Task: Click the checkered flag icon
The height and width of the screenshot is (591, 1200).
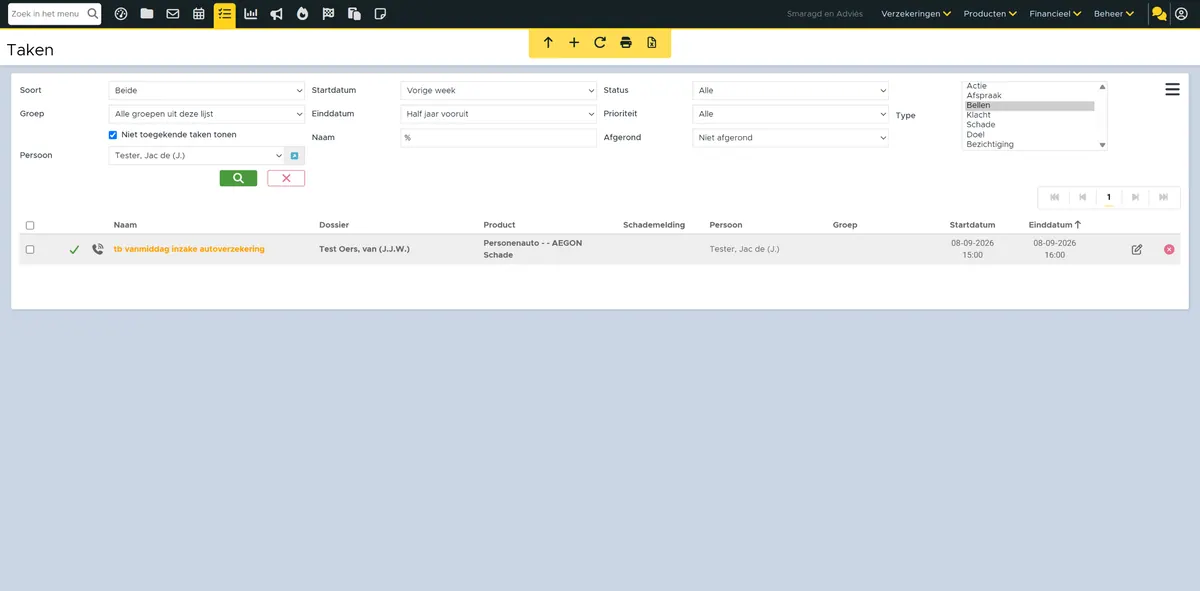Action: (x=329, y=14)
